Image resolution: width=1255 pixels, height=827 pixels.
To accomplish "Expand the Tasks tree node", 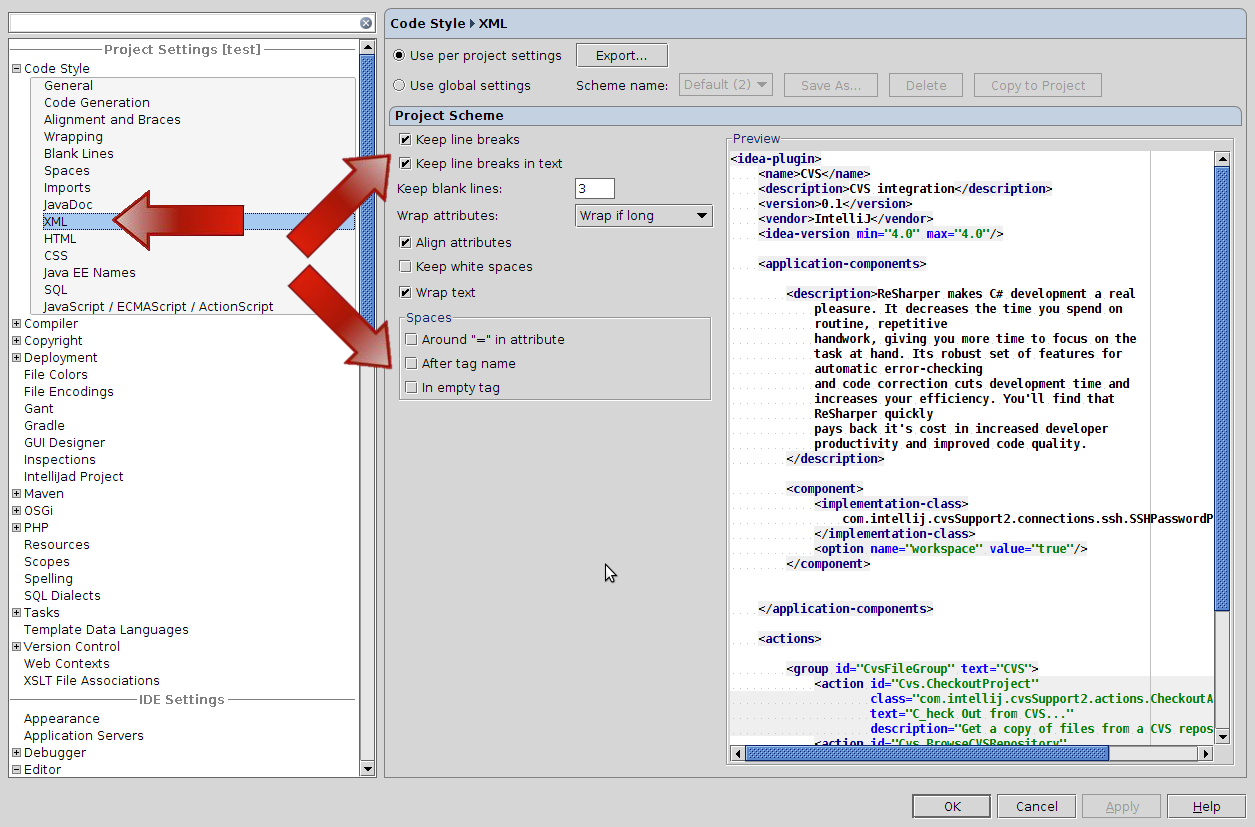I will (16, 613).
